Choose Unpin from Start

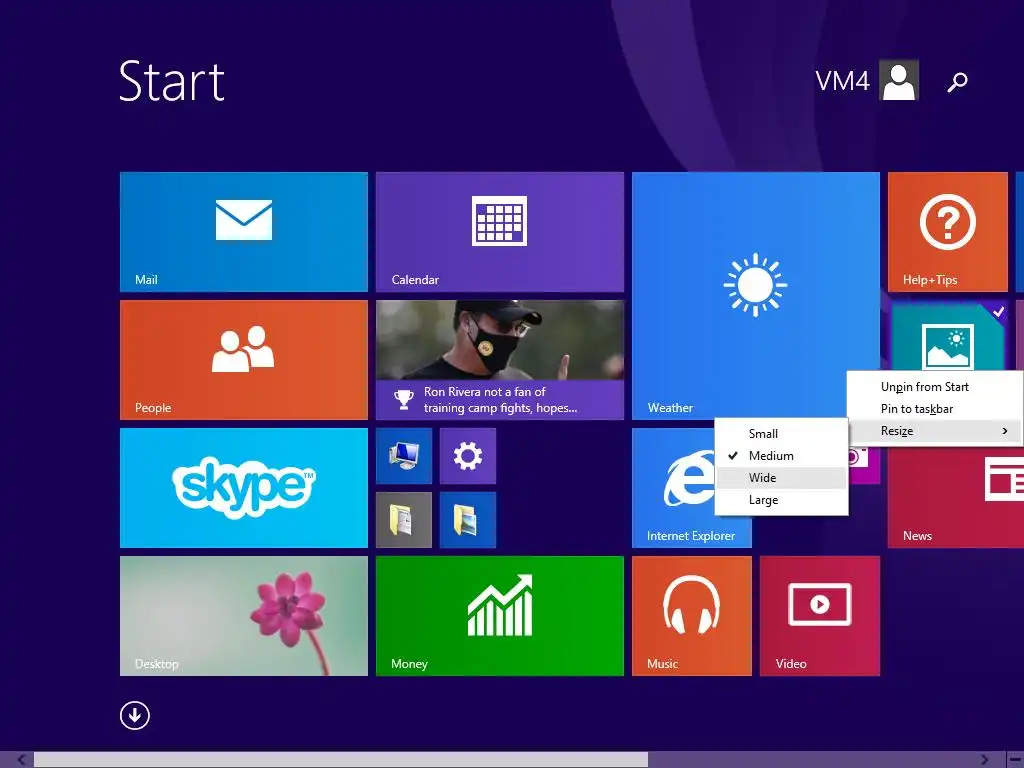935,387
